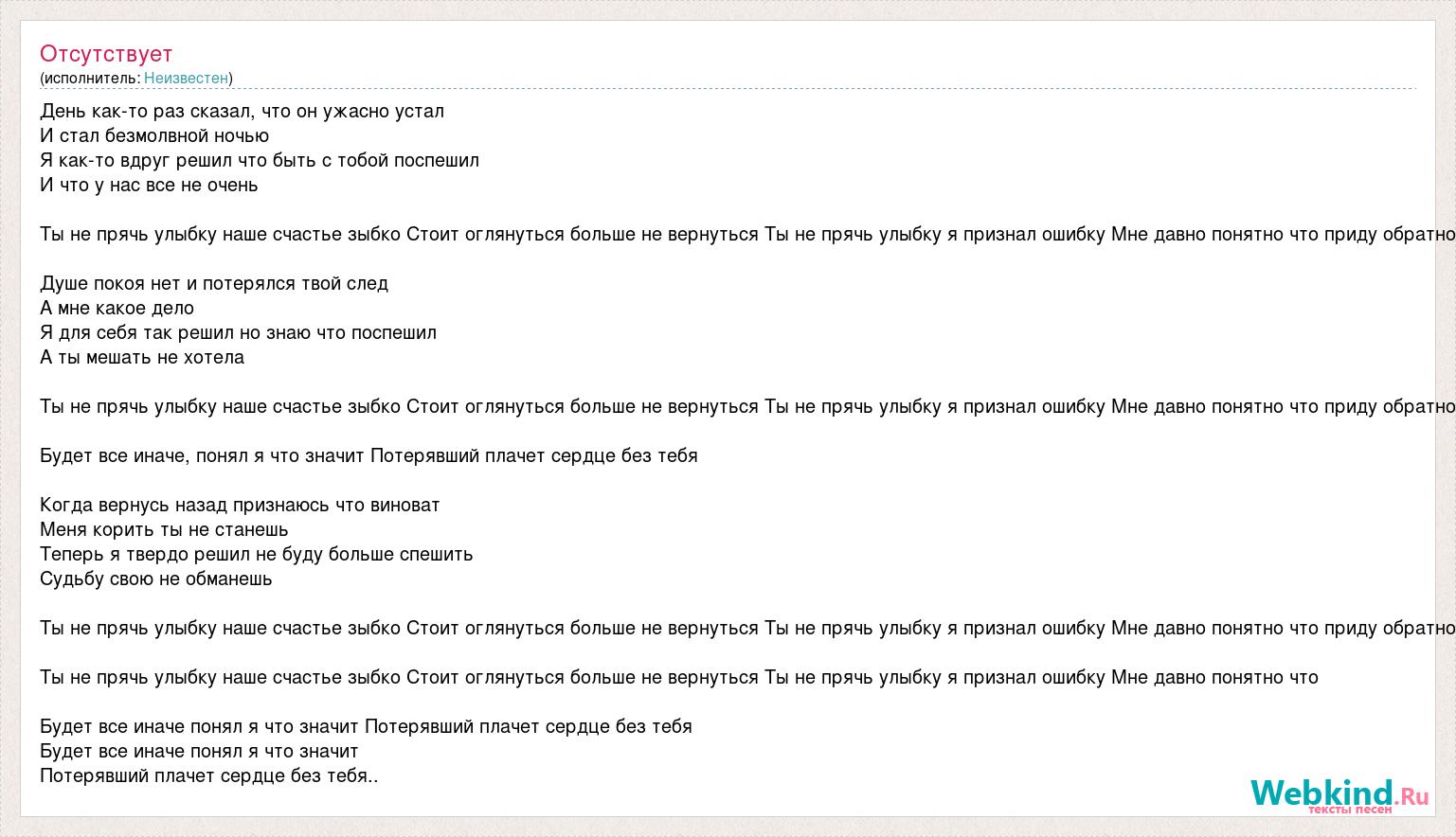Click the first lyric line День как-то раз
The height and width of the screenshot is (837, 1456).
click(x=242, y=111)
